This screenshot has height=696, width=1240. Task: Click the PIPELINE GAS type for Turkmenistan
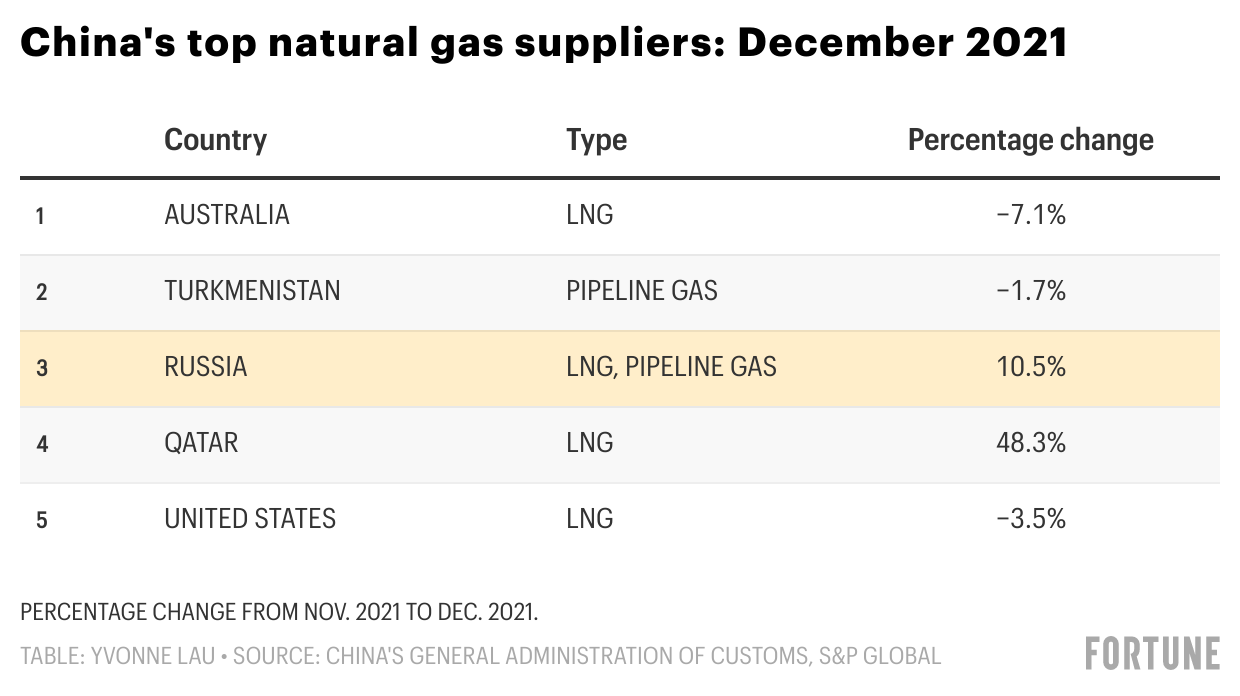click(641, 291)
